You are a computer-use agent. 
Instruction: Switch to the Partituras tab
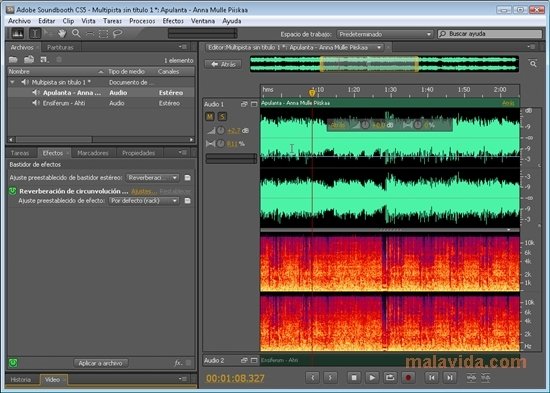(60, 47)
